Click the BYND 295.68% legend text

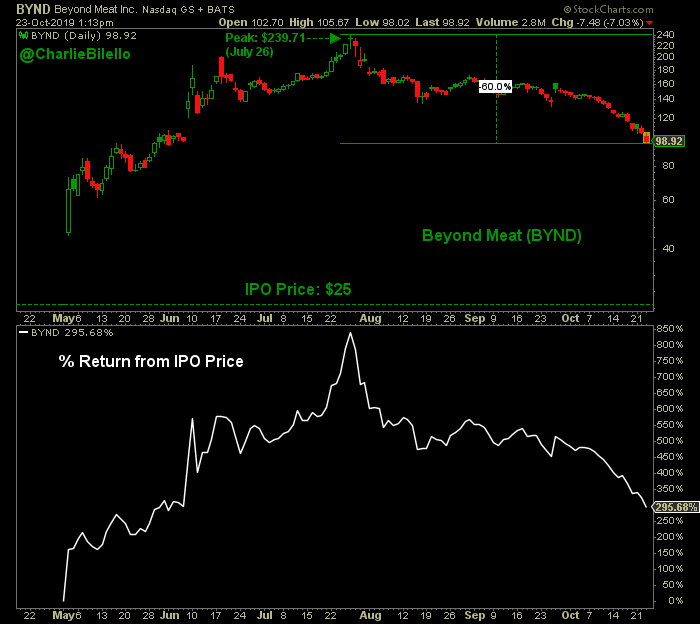[x=72, y=333]
